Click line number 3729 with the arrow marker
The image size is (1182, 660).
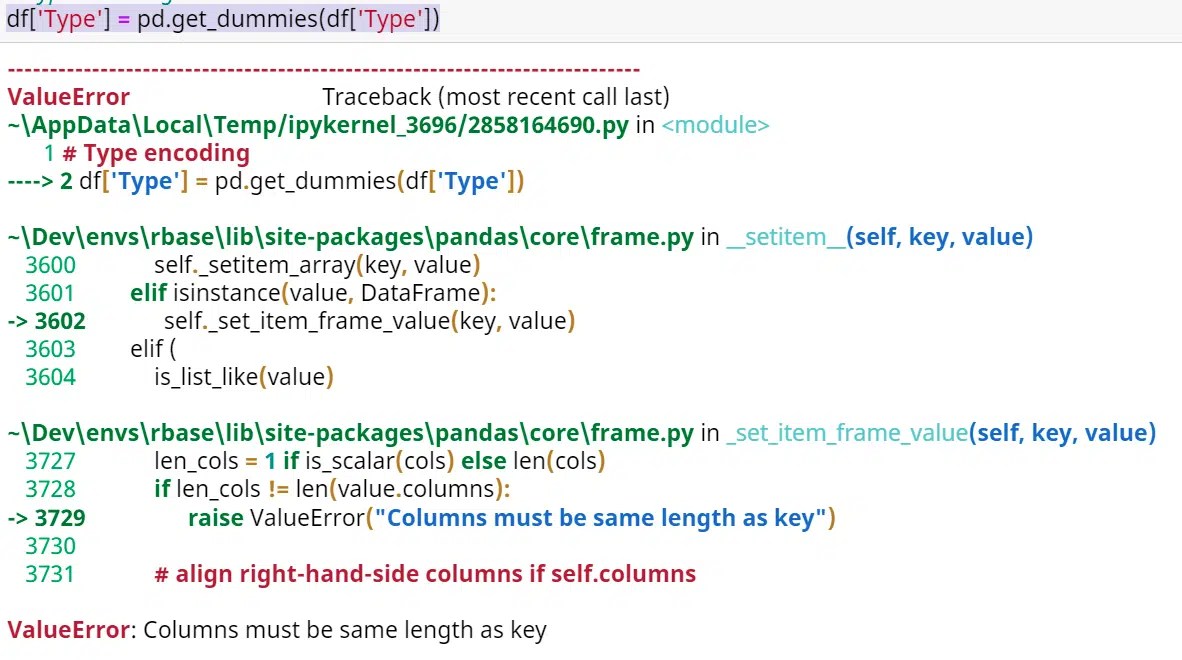(46, 517)
